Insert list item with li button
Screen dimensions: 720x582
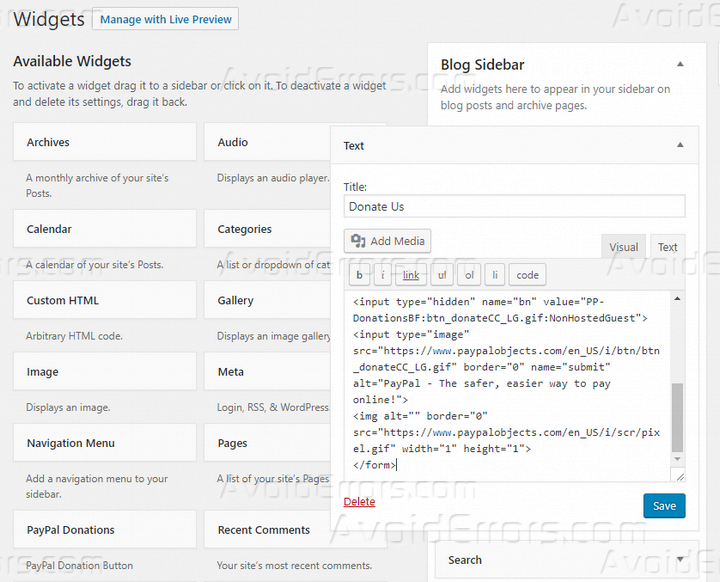tap(494, 275)
